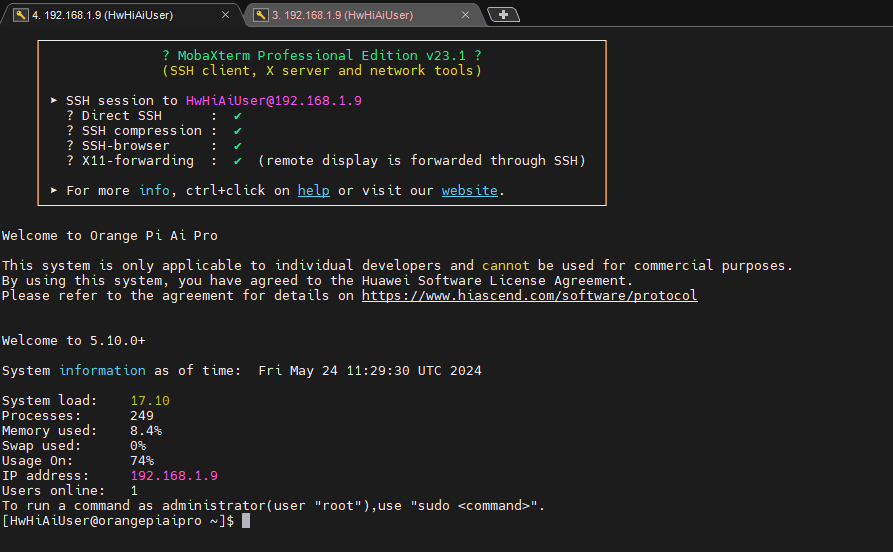The height and width of the screenshot is (552, 893).
Task: Click the Memory used value 8.4%
Action: 146,431
